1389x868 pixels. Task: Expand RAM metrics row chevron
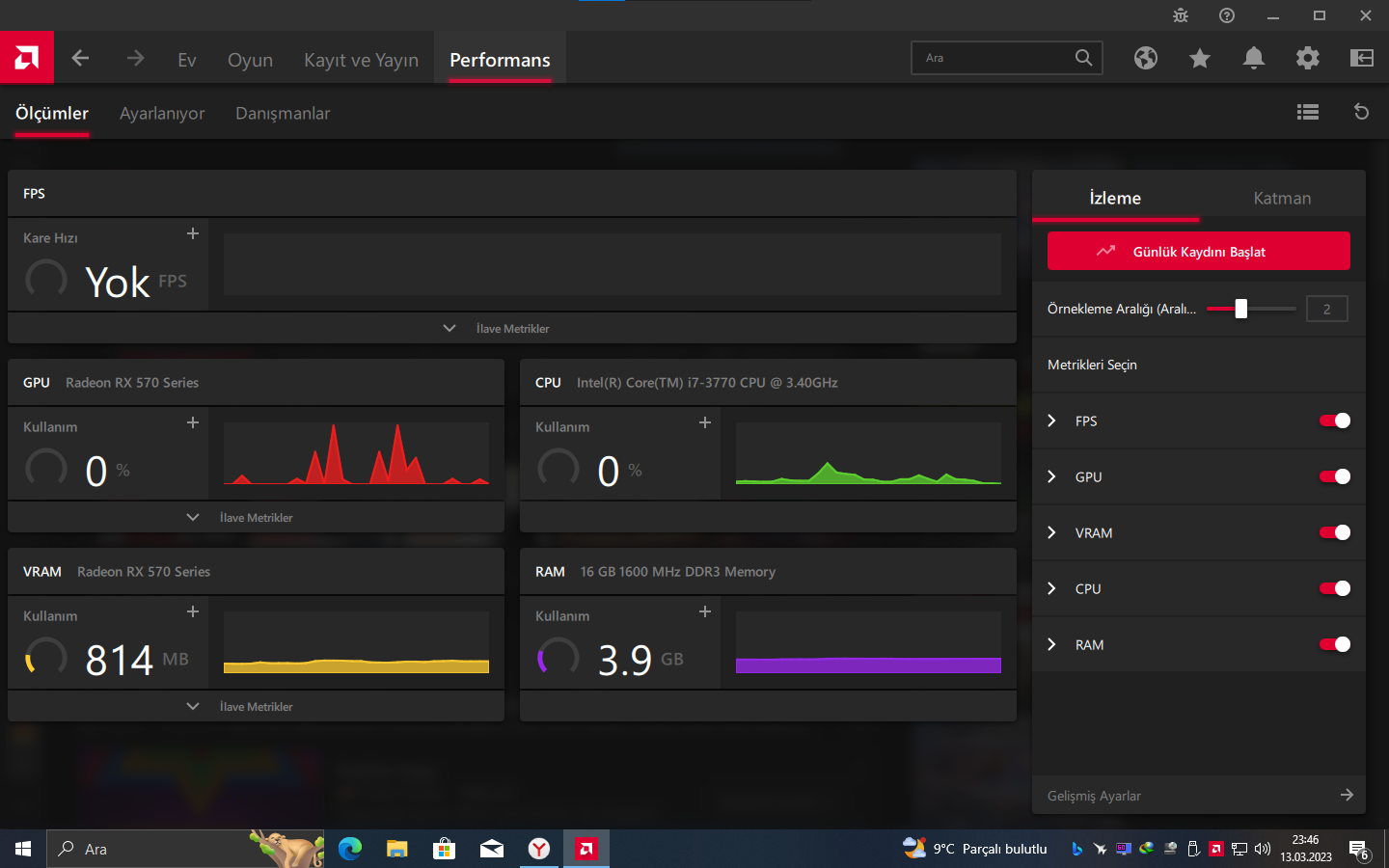1052,644
